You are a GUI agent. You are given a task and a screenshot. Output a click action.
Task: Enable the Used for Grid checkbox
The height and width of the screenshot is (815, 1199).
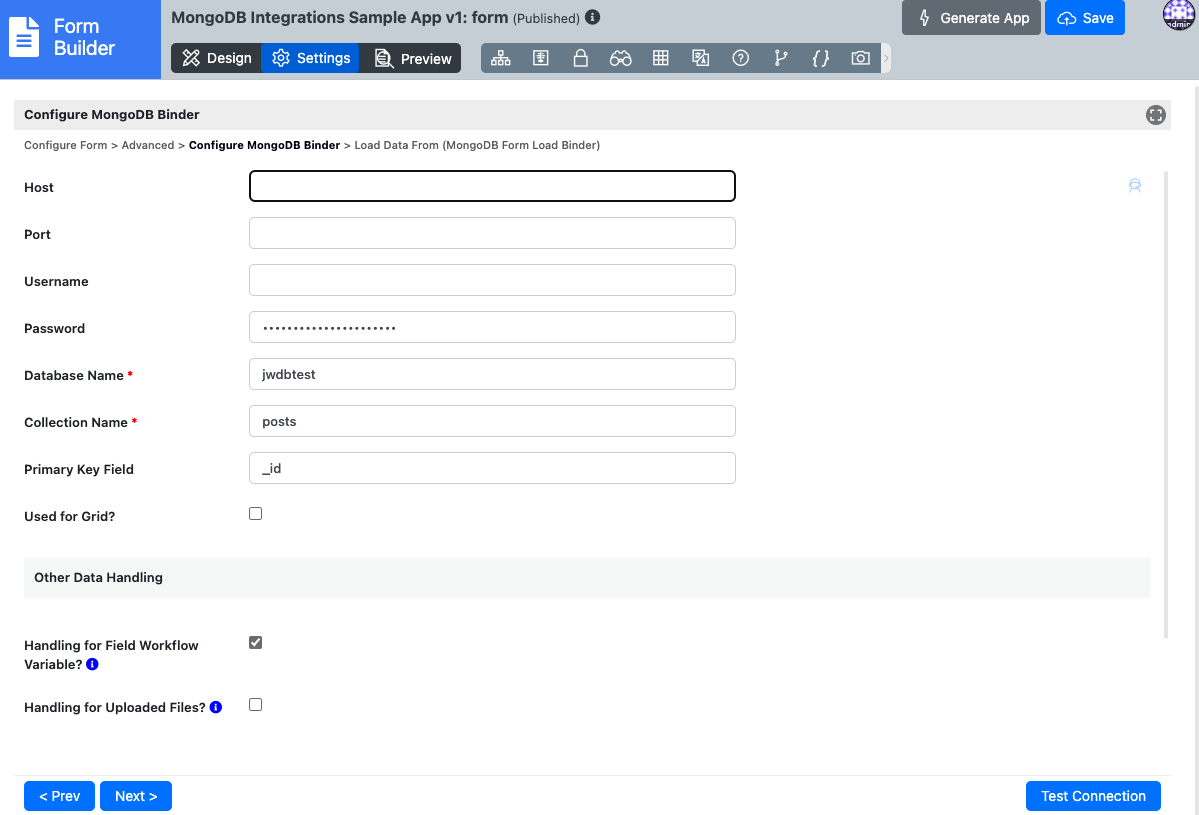coord(255,514)
